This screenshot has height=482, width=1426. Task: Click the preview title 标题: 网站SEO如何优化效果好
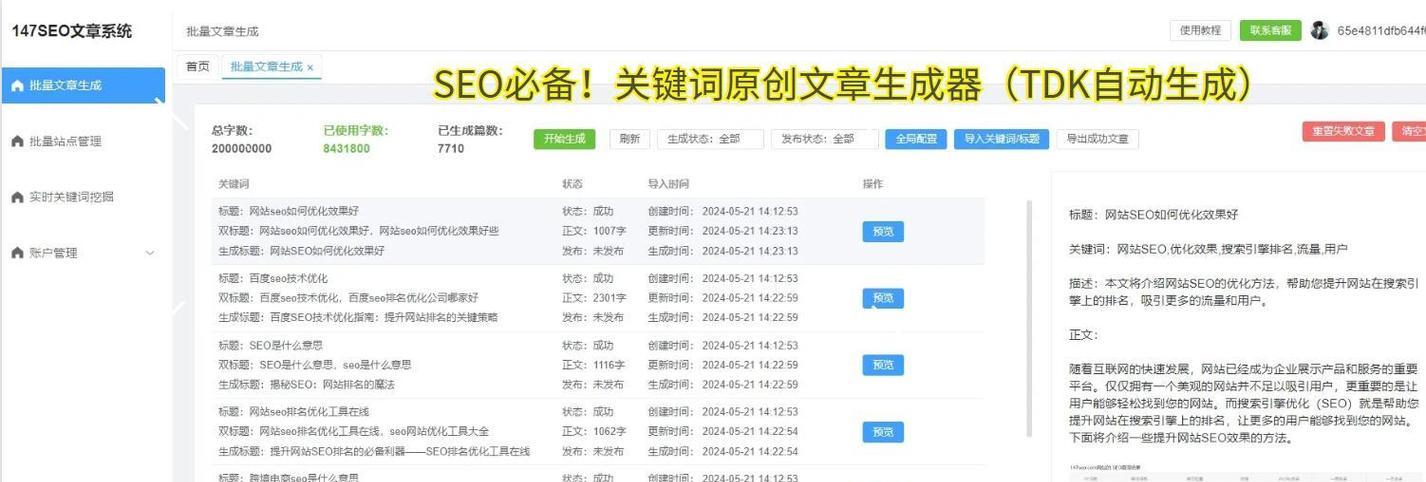click(1153, 215)
